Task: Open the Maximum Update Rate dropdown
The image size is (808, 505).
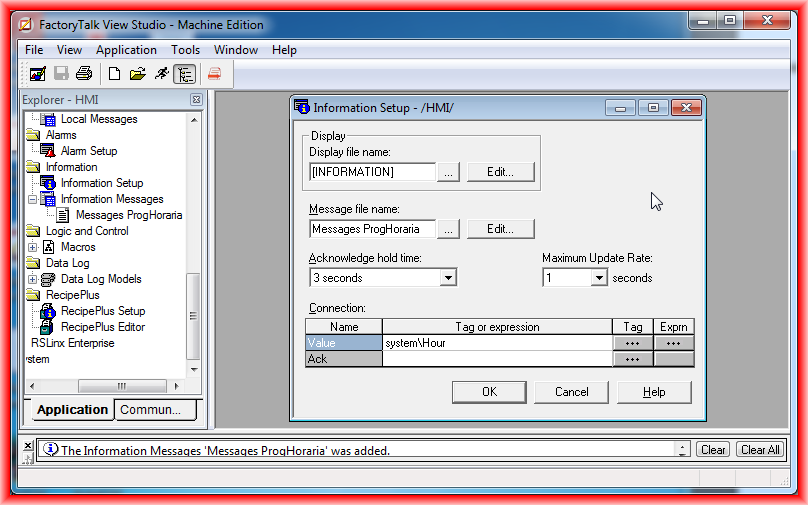Action: click(598, 278)
